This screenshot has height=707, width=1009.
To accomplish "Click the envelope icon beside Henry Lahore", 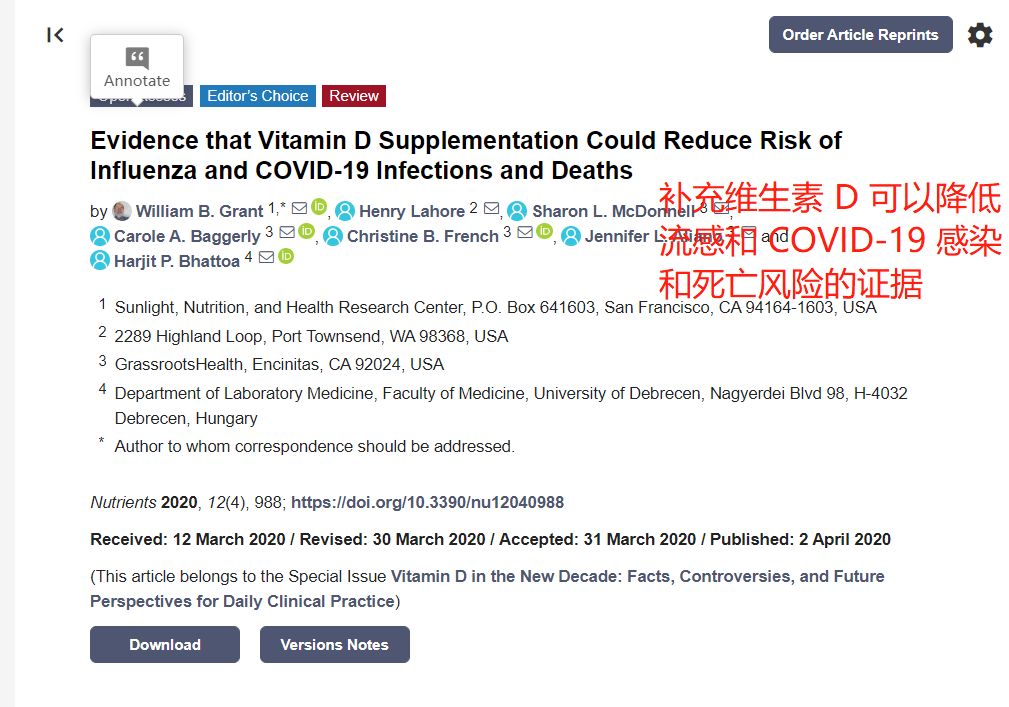I will [491, 209].
